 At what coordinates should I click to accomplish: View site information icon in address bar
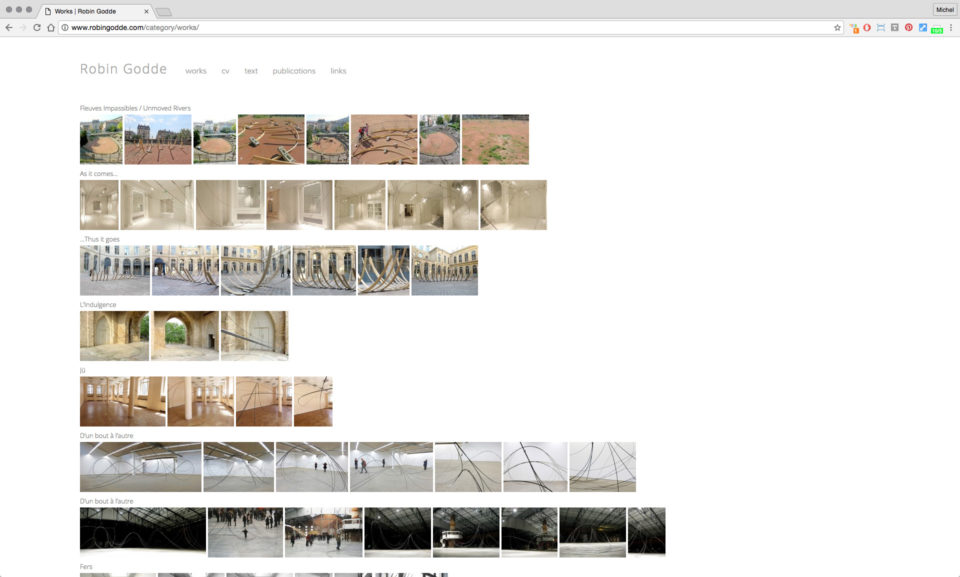pos(65,27)
